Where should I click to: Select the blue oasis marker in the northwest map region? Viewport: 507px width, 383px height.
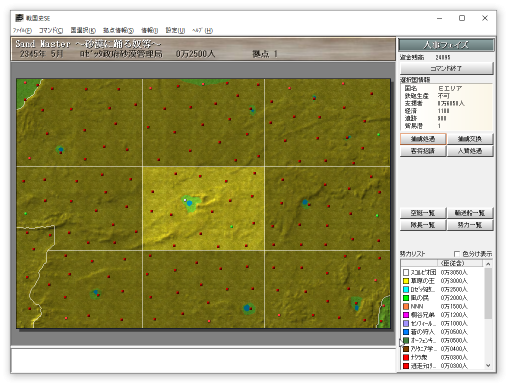(61, 150)
